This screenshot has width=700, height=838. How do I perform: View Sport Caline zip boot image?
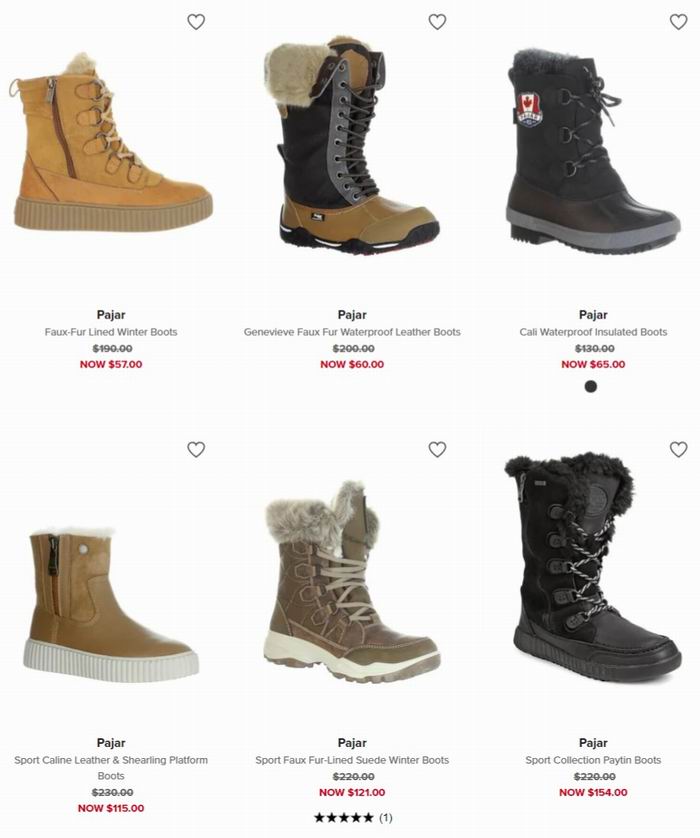click(x=111, y=604)
